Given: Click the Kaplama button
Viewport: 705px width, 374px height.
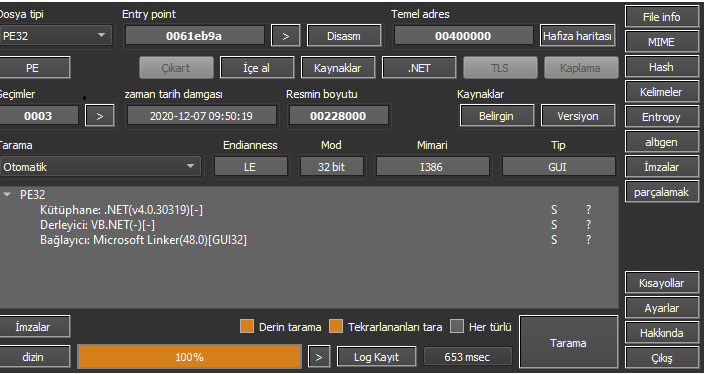Looking at the screenshot, I should click(x=580, y=68).
